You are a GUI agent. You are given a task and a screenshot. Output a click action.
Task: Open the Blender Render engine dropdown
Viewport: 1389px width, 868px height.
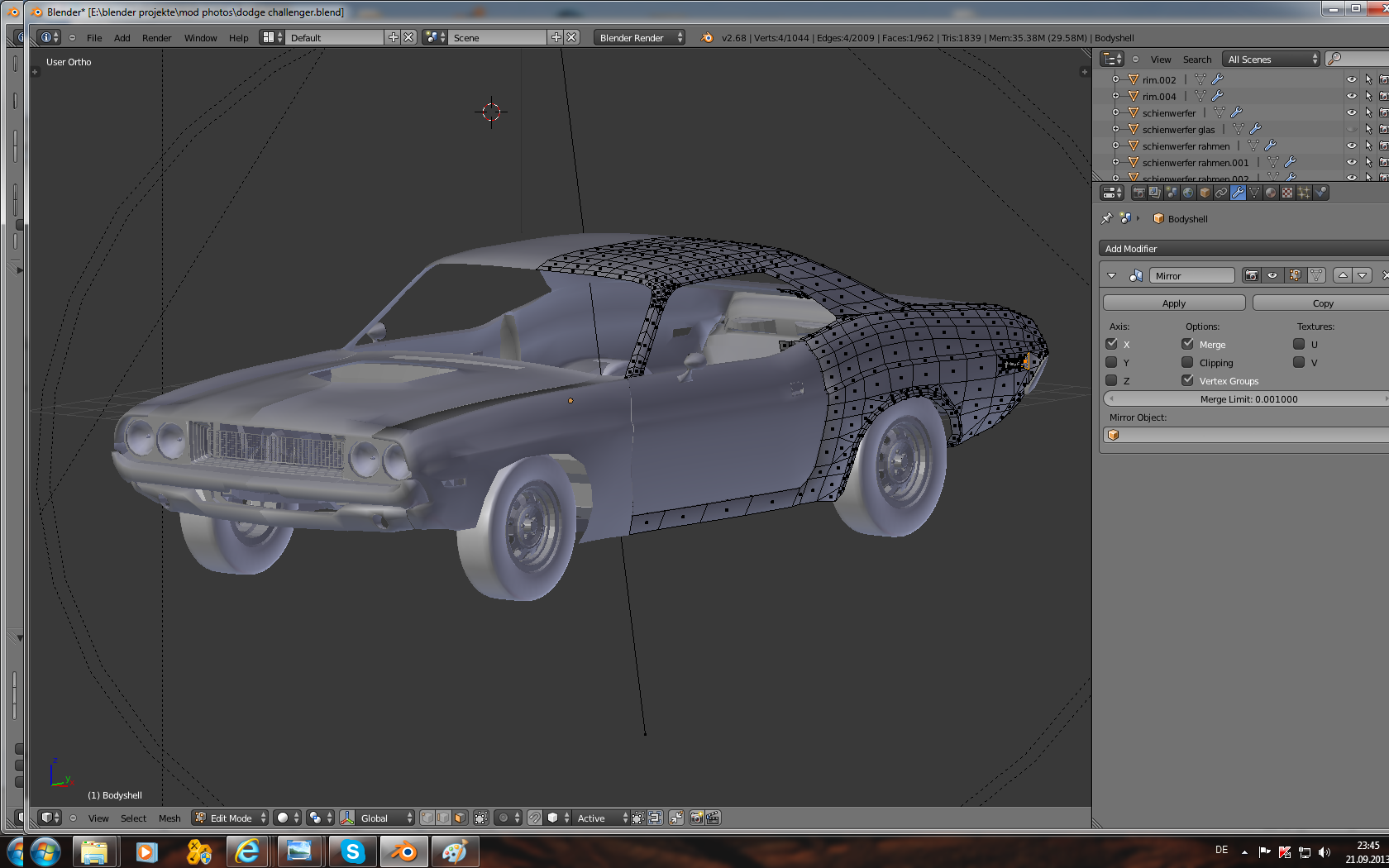pos(639,37)
